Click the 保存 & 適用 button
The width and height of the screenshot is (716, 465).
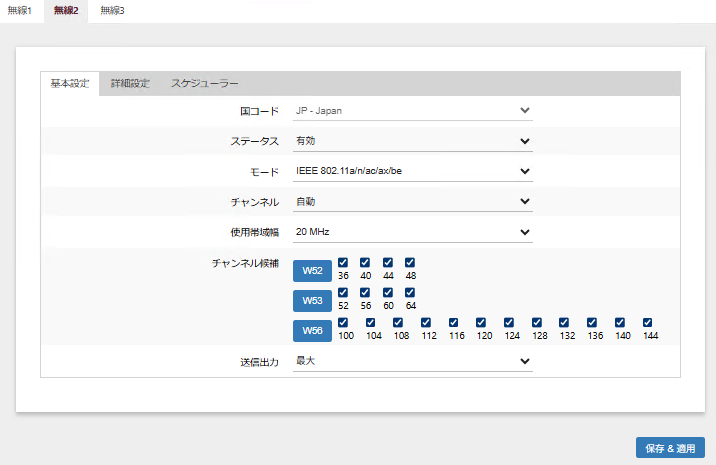670,448
